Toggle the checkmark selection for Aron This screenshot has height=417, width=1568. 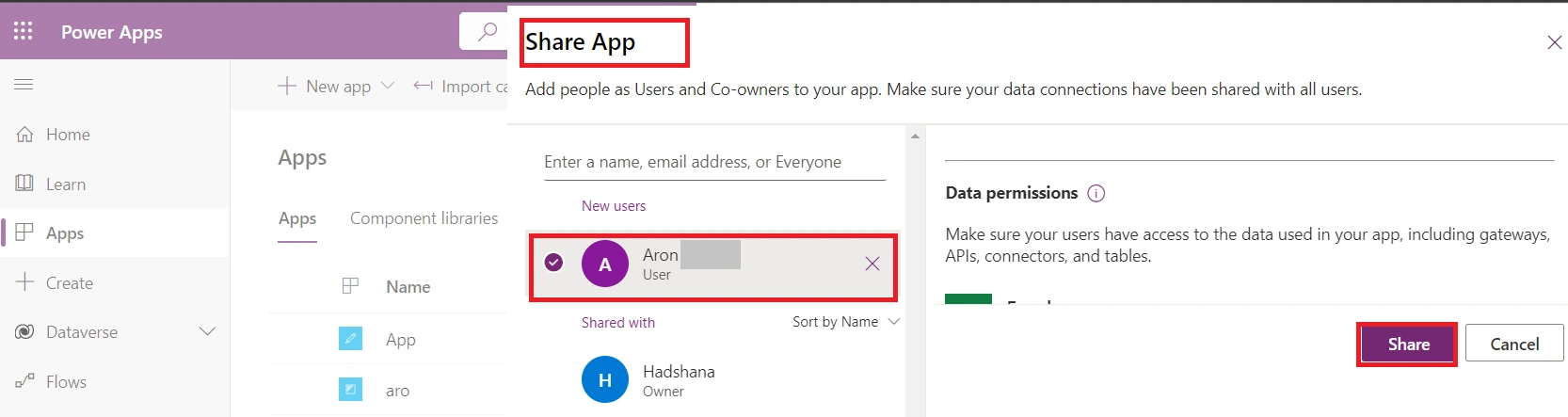(554, 263)
